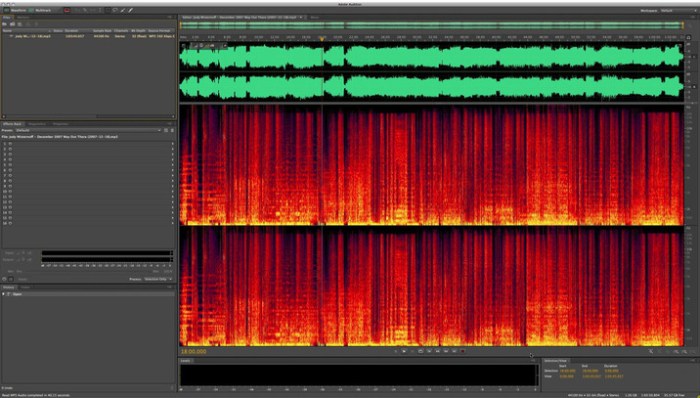The height and width of the screenshot is (398, 700).
Task: Toggle power for effect slot 8
Action: pyautogui.click(x=10, y=181)
